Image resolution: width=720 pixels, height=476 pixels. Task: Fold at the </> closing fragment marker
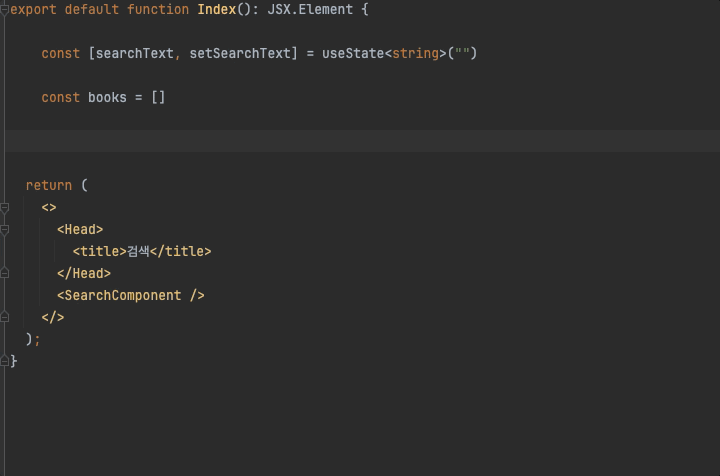(x=5, y=317)
